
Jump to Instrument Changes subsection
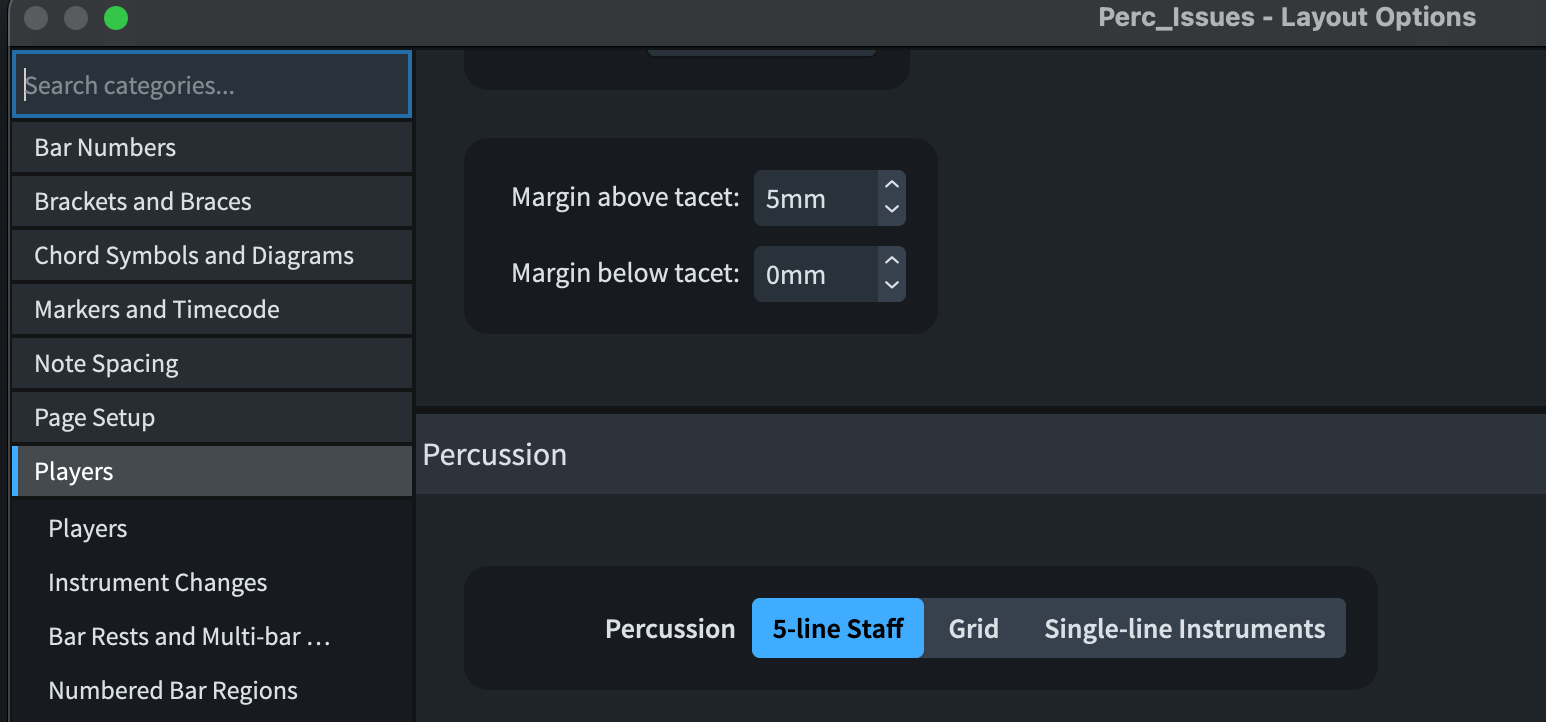point(157,582)
